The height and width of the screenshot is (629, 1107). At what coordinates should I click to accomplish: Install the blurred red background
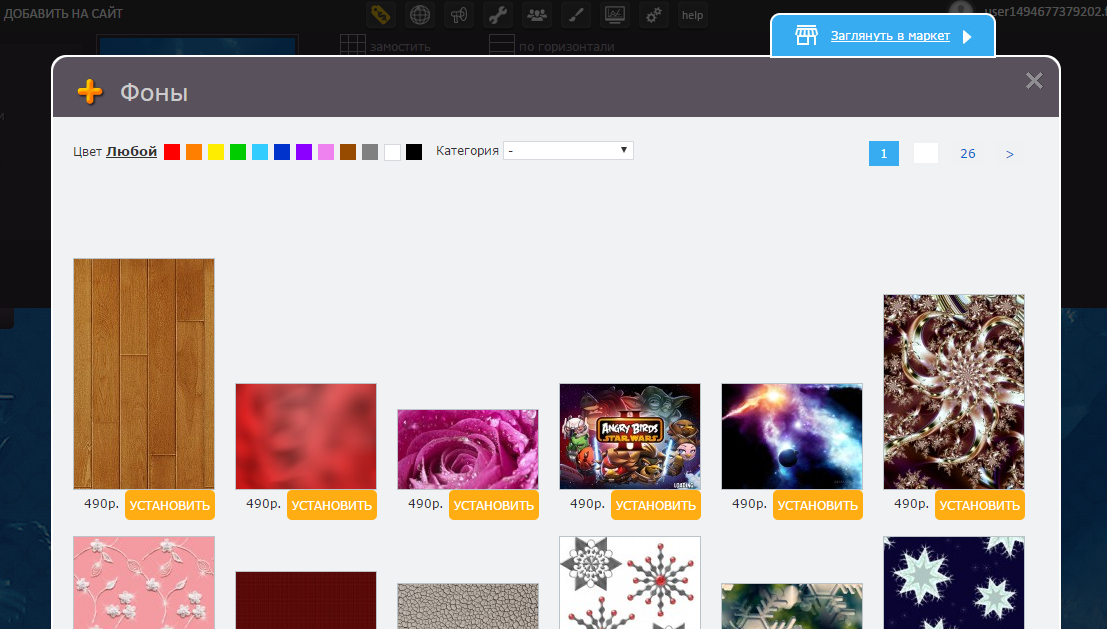[x=332, y=505]
